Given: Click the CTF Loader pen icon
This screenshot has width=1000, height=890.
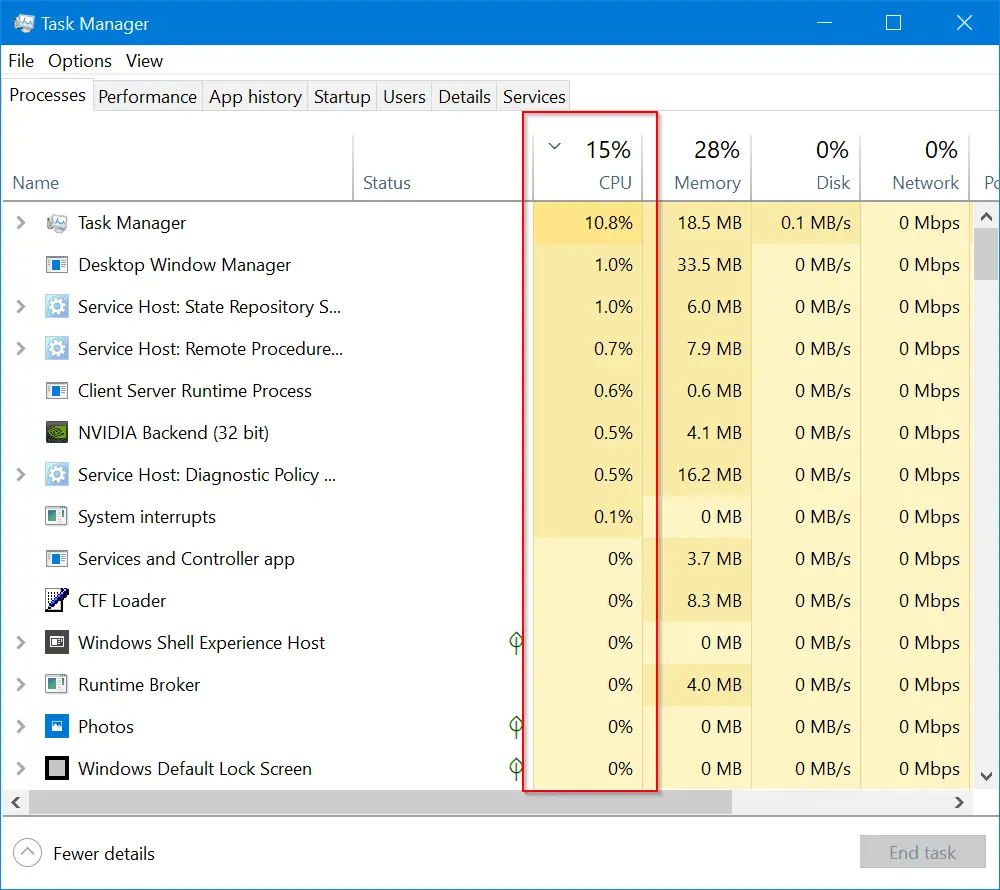Looking at the screenshot, I should coord(57,601).
